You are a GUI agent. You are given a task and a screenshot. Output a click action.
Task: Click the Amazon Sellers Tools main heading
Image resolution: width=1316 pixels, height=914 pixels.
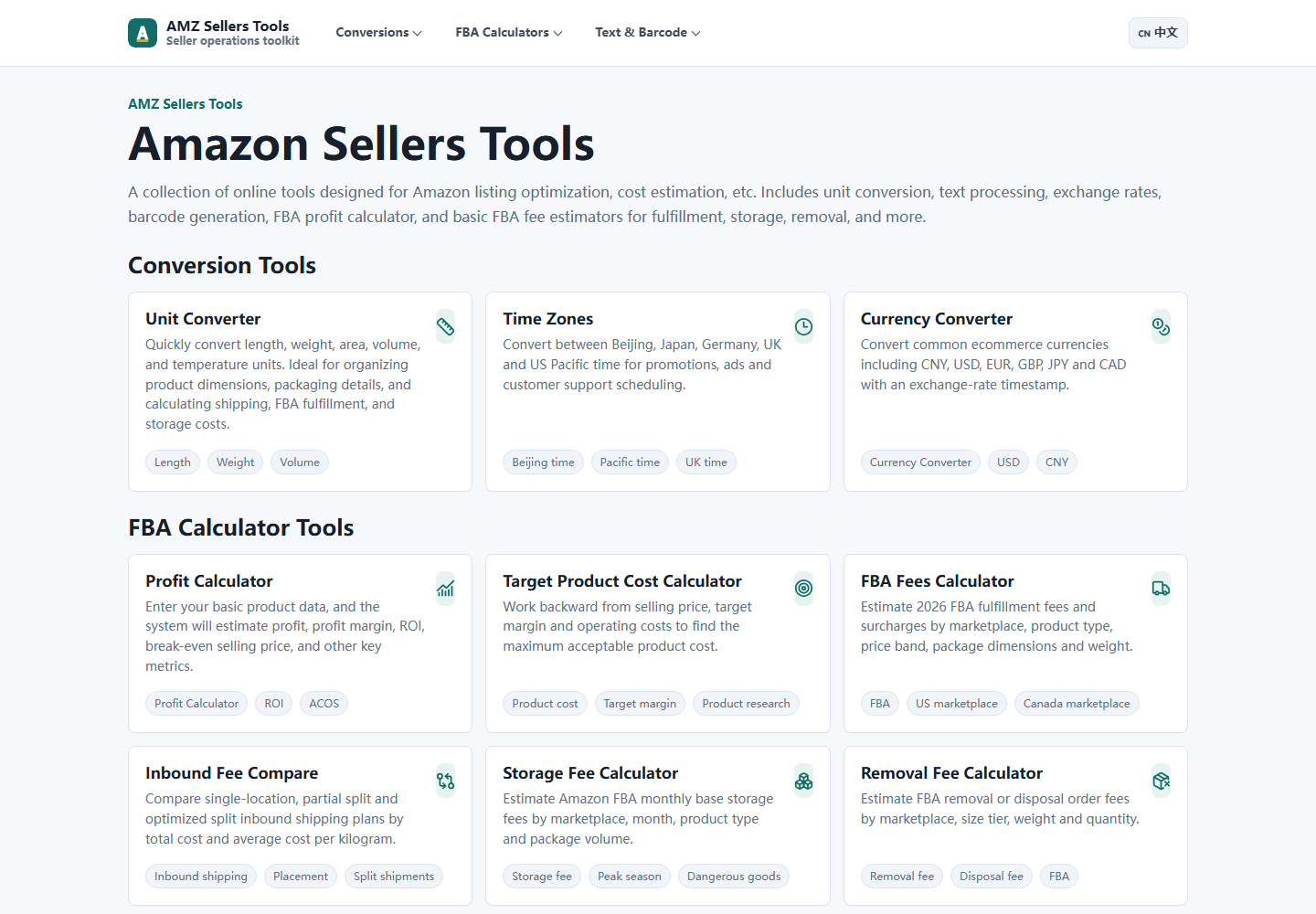click(362, 144)
